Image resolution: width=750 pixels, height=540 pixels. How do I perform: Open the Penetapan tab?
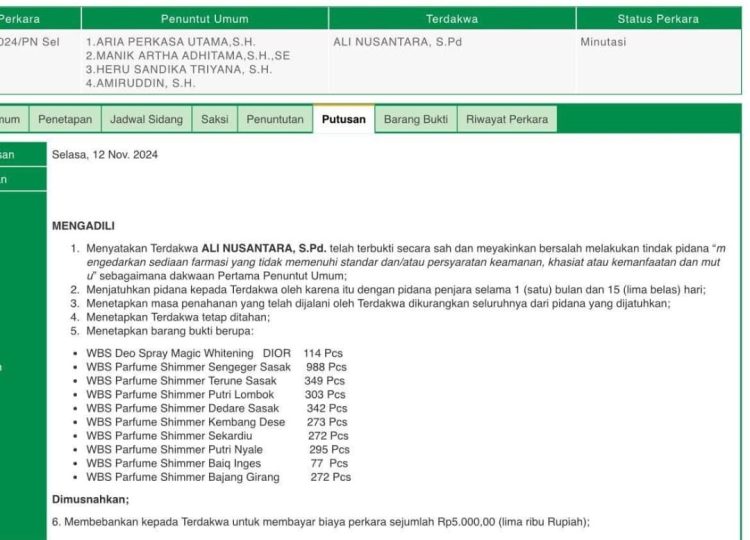[x=65, y=119]
